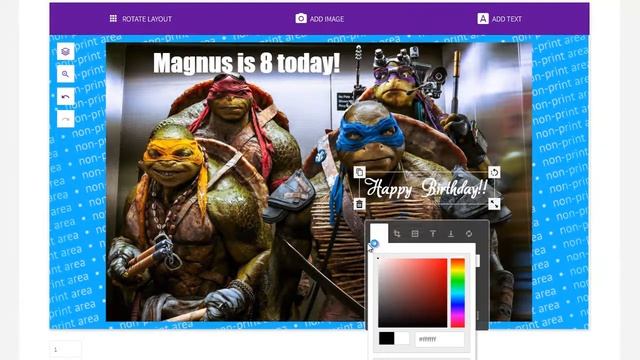Image resolution: width=640 pixels, height=360 pixels.
Task: Pick a shade in the red saturation square
Action: click(x=413, y=293)
